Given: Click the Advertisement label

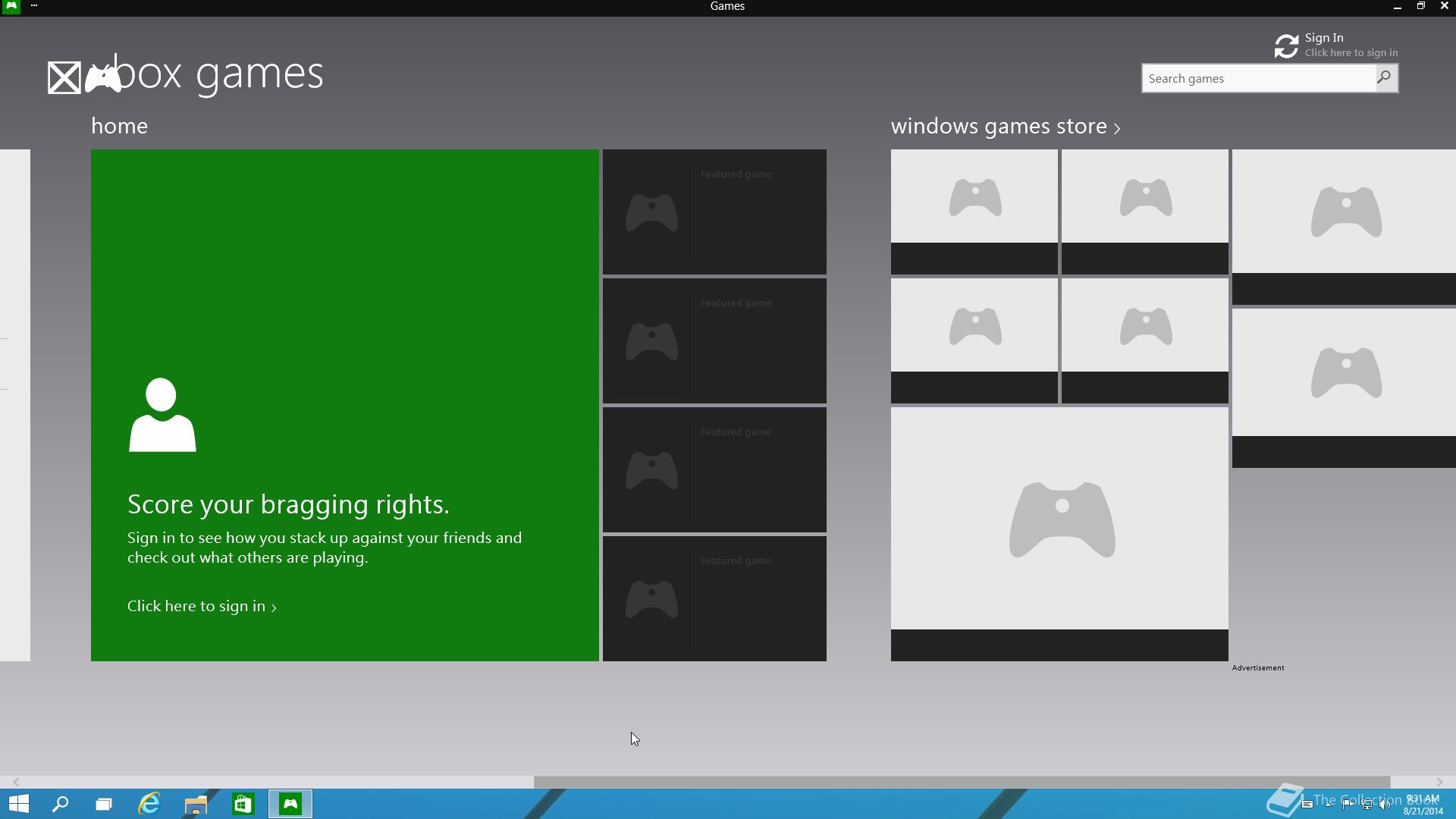Looking at the screenshot, I should pos(1258,668).
